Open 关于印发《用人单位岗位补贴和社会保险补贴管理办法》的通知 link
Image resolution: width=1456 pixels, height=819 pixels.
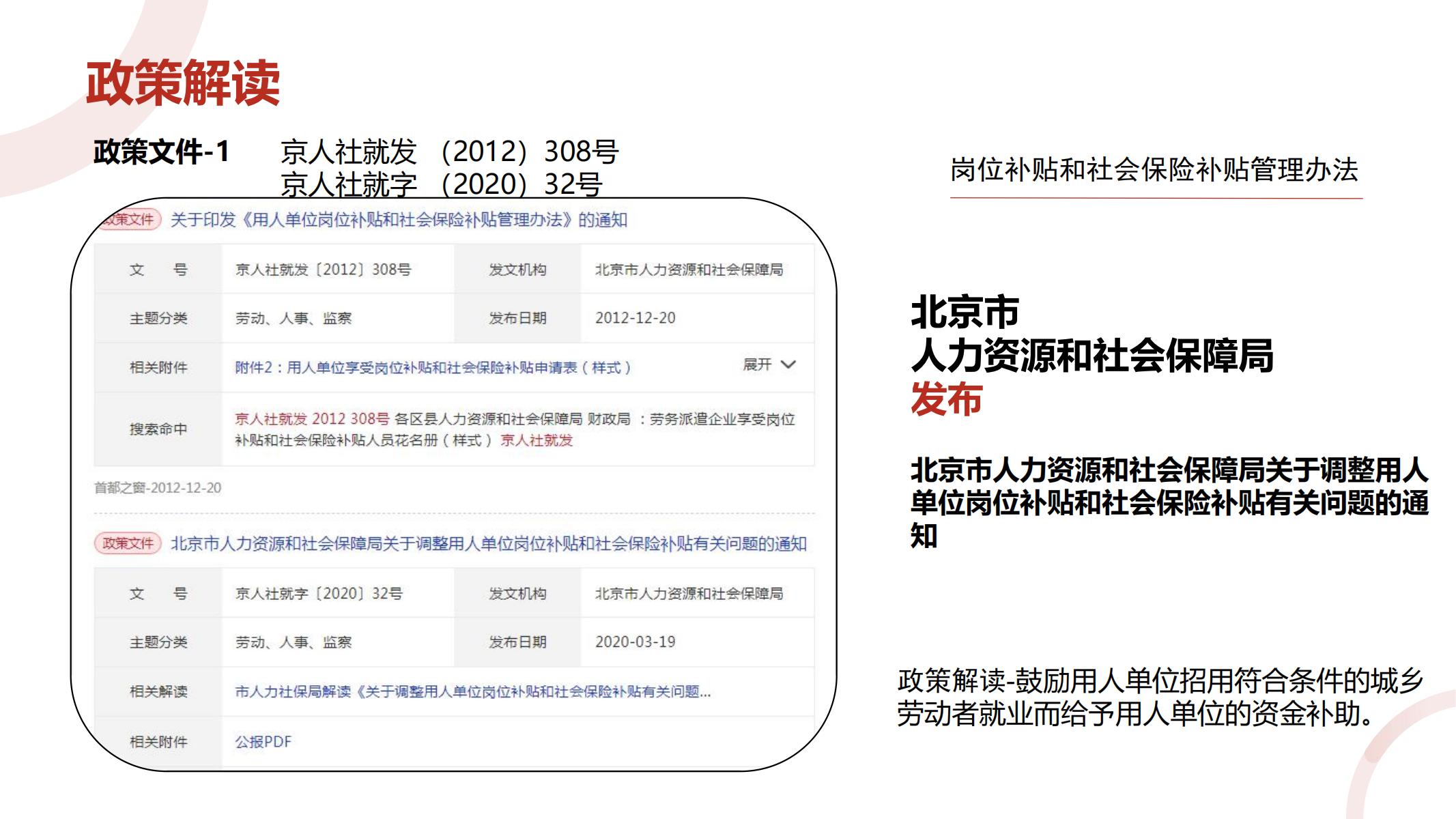pos(398,220)
